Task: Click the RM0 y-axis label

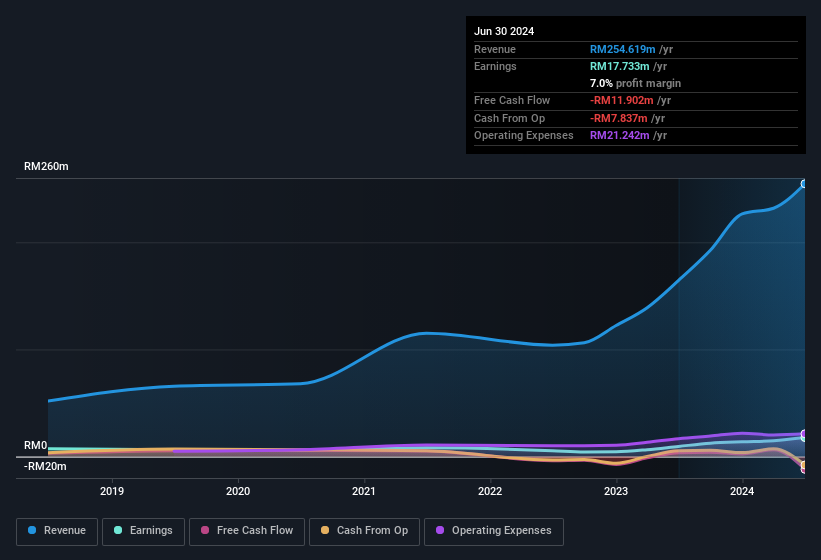Action: click(36, 445)
